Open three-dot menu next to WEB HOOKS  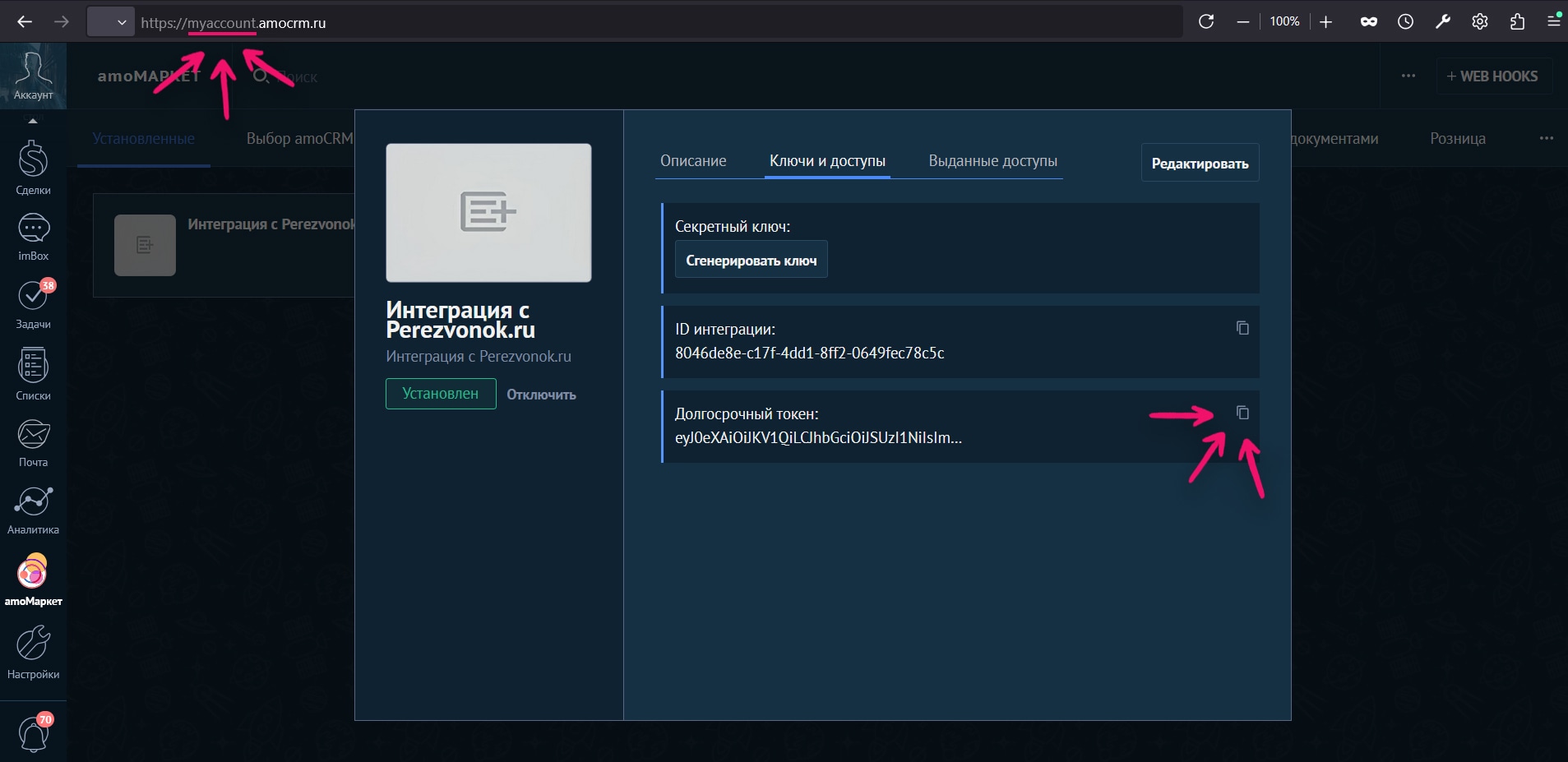pos(1408,76)
